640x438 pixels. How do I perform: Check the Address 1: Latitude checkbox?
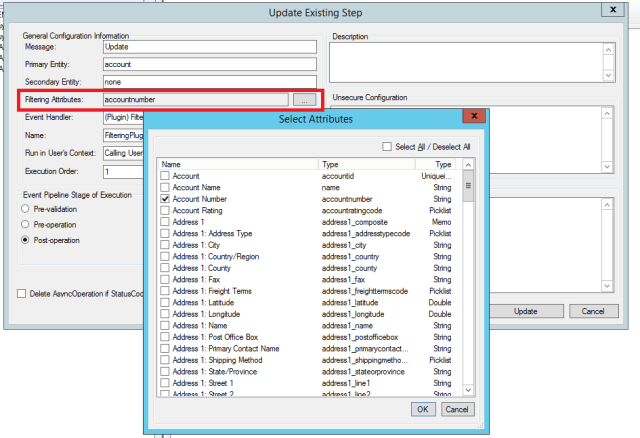coord(165,302)
